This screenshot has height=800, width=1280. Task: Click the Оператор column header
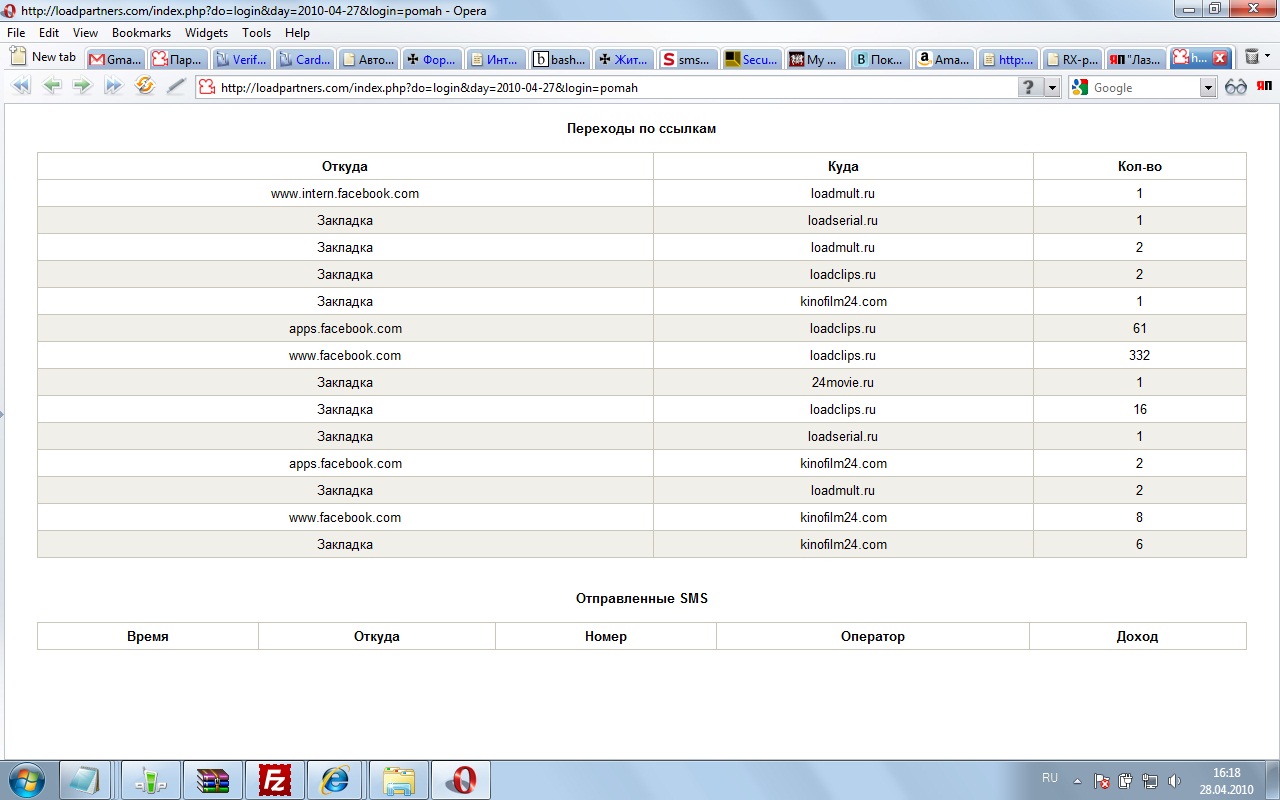873,637
